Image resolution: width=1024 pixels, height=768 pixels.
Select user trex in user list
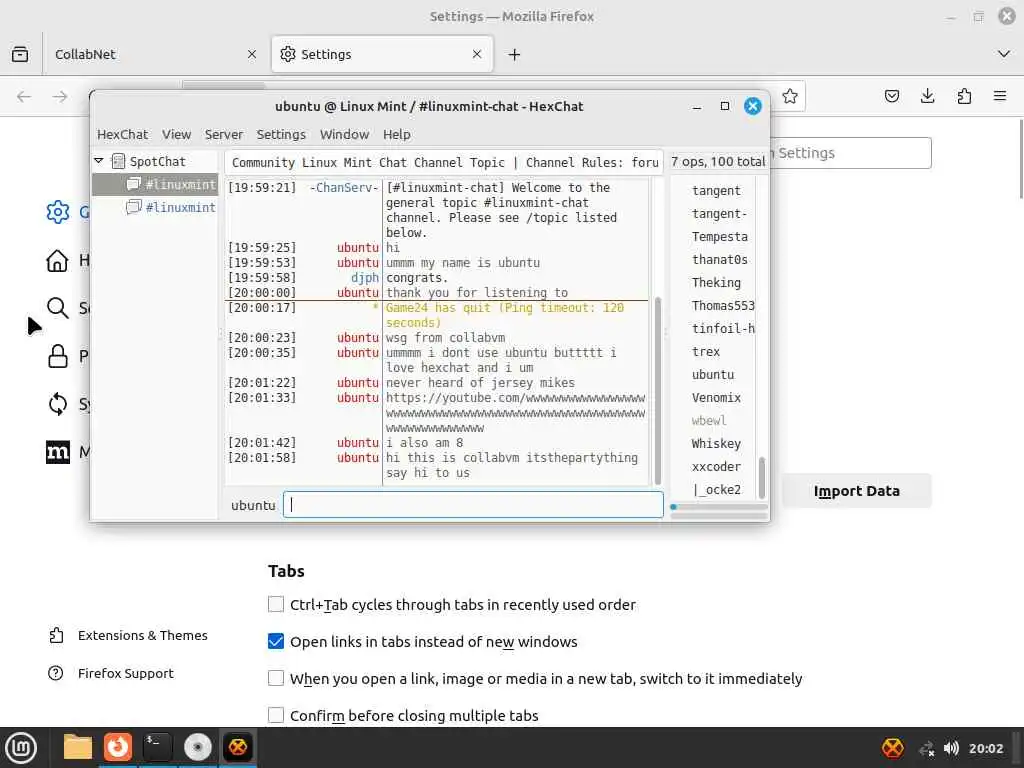pos(706,351)
